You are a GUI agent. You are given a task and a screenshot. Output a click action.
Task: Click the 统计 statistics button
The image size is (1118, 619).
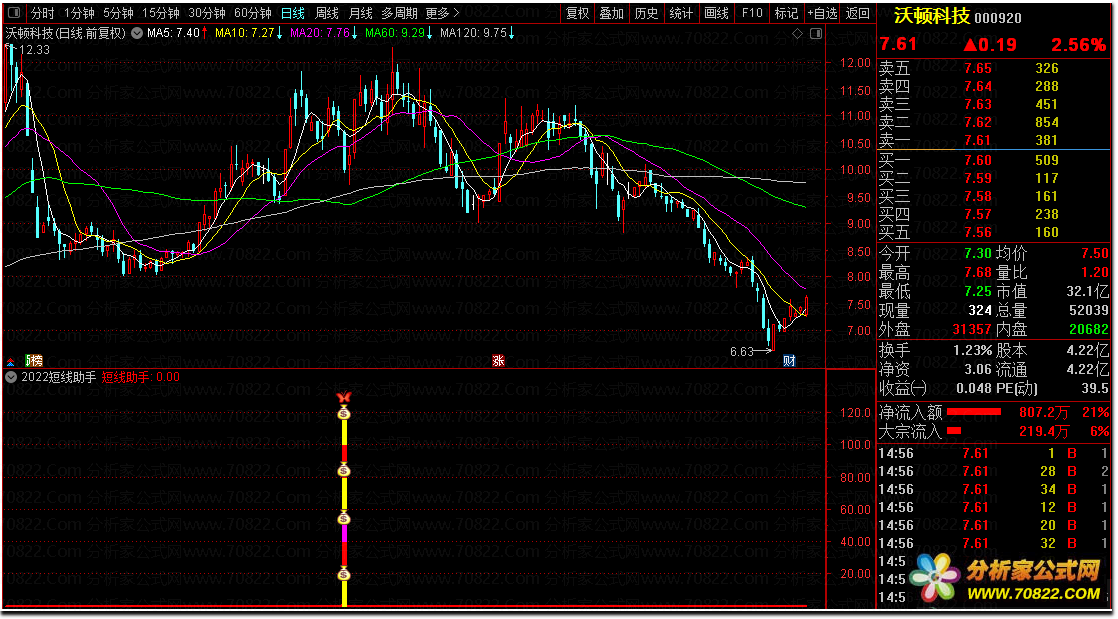tap(681, 13)
